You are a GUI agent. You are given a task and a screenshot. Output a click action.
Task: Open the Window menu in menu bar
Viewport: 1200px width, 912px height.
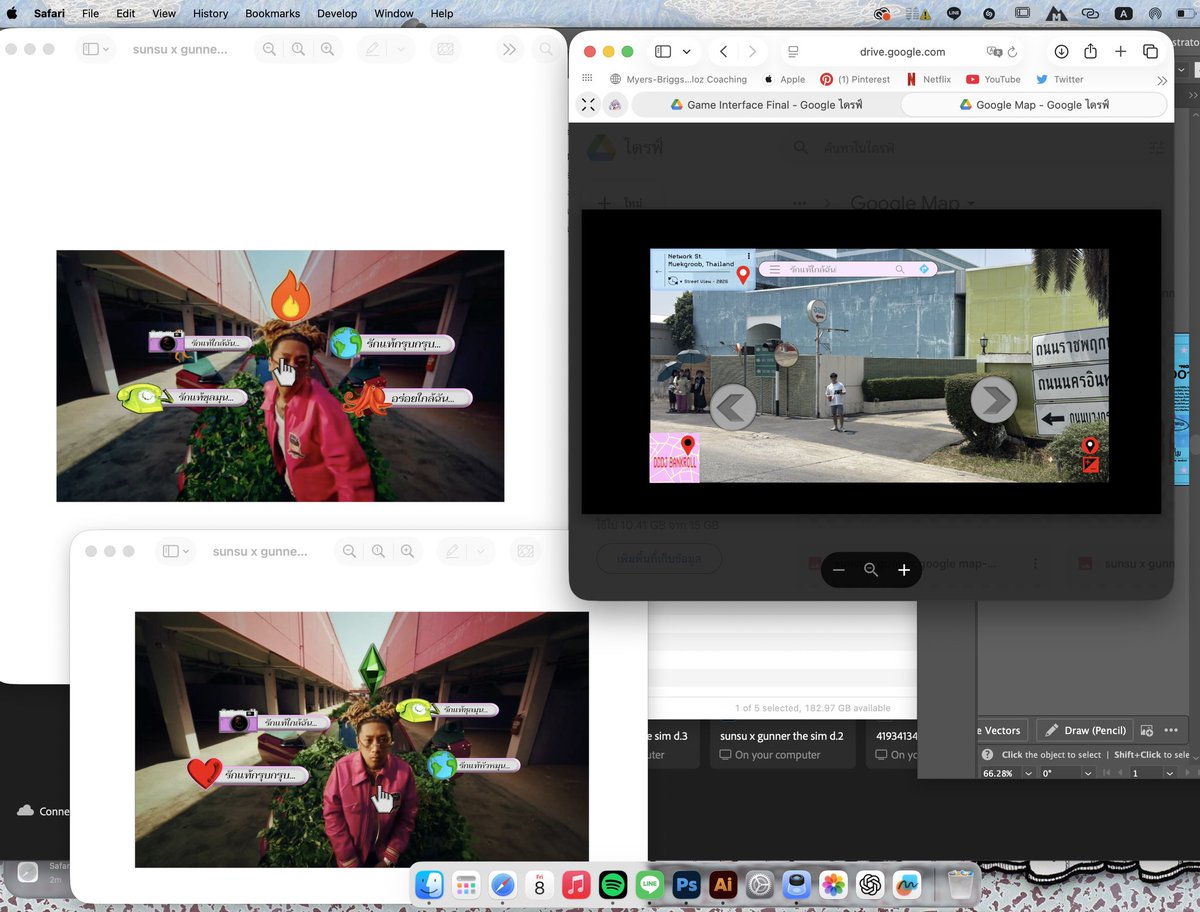394,13
